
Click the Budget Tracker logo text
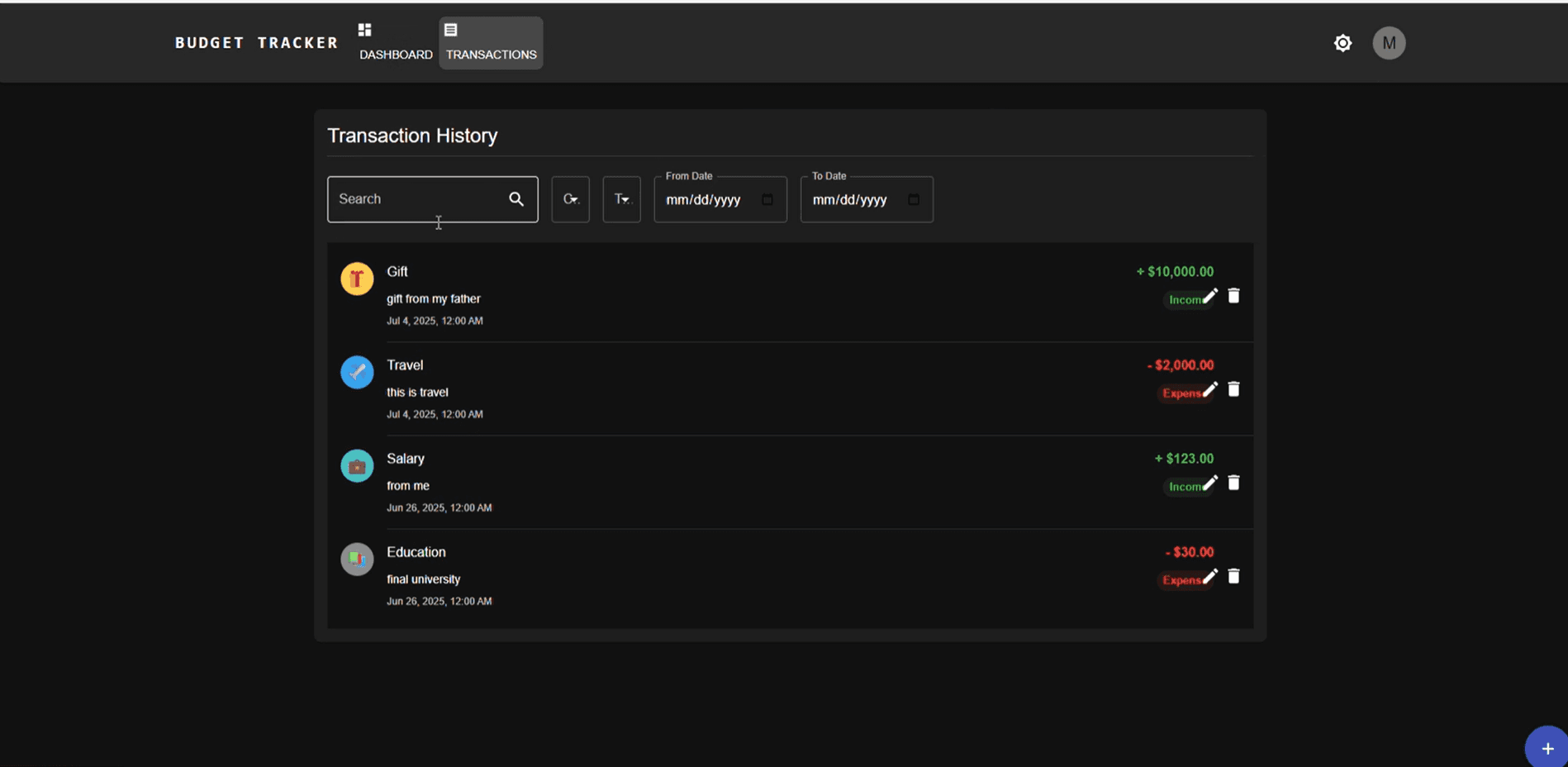coord(256,43)
